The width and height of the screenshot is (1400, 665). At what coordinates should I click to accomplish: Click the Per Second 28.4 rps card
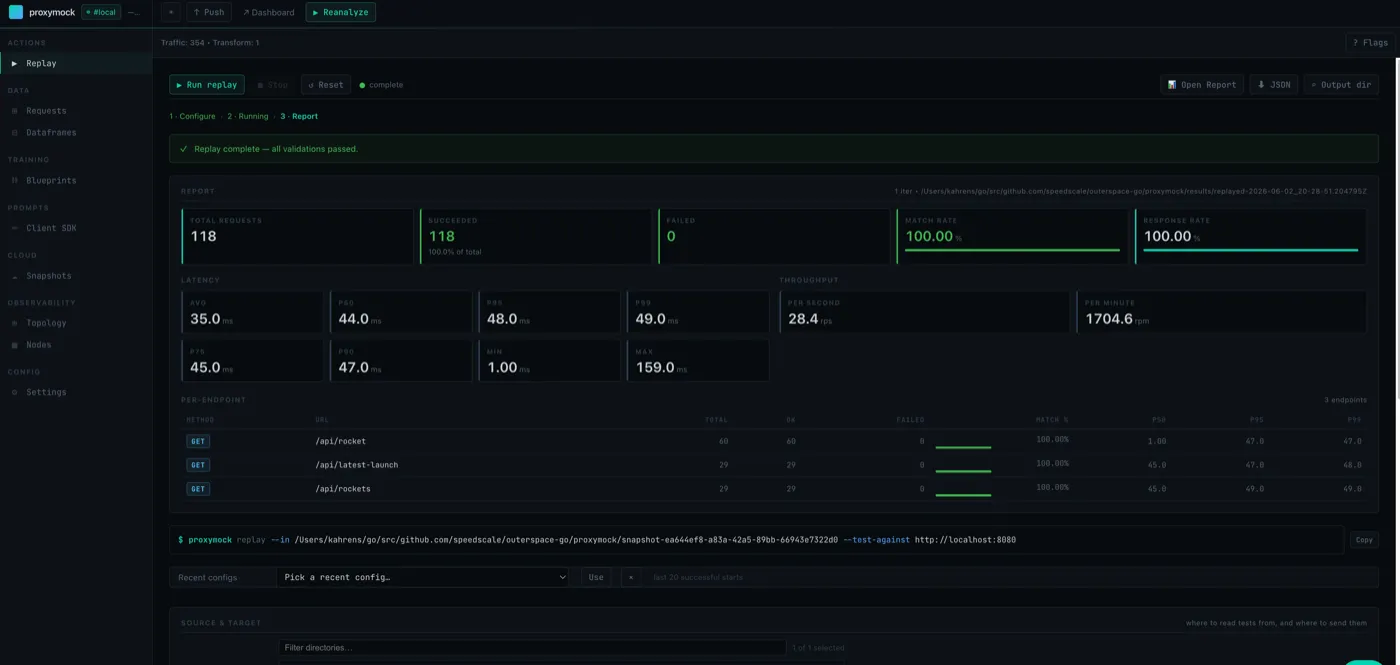(924, 312)
